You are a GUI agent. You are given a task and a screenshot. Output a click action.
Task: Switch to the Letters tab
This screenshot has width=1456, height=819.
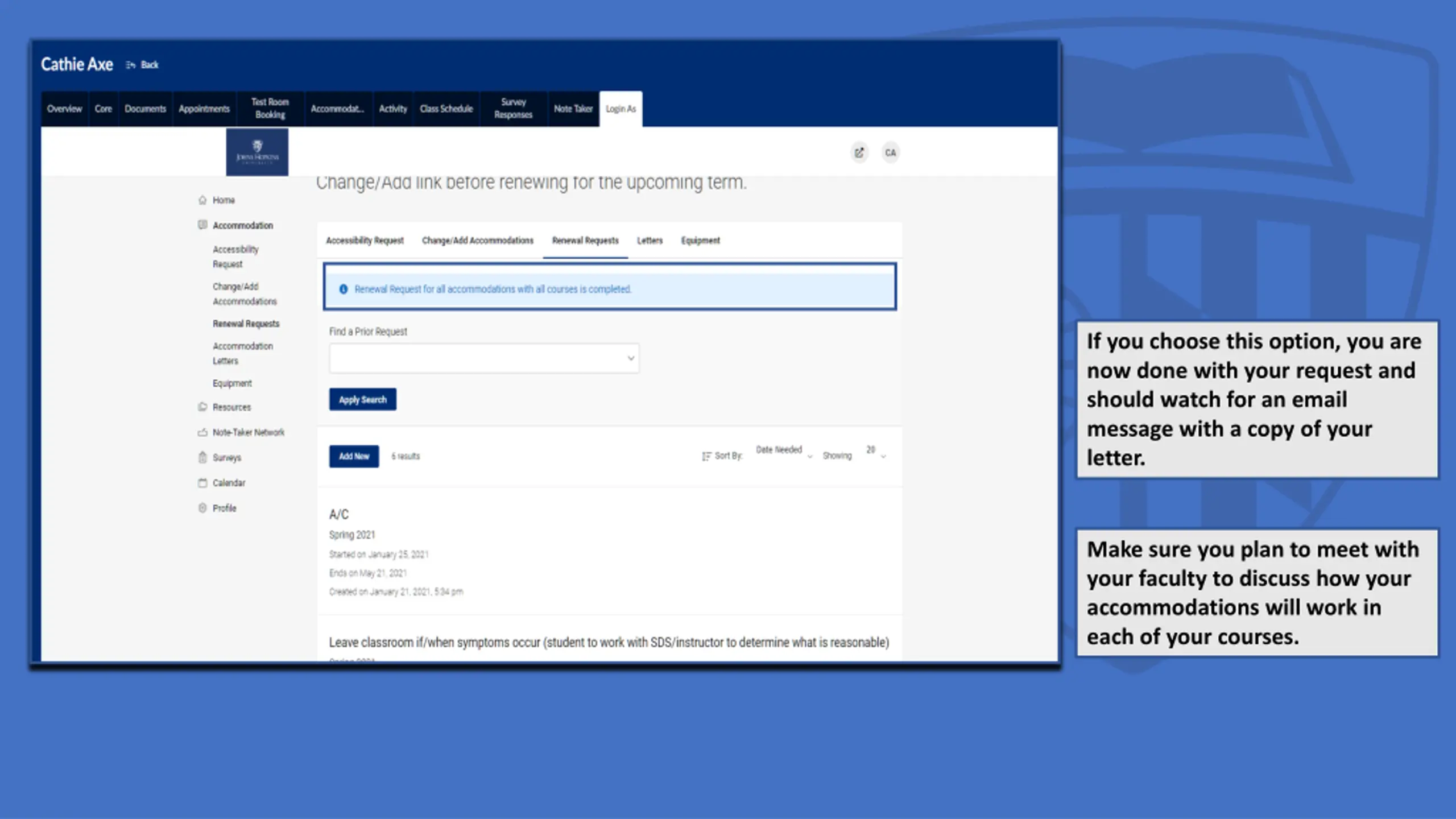(x=650, y=241)
